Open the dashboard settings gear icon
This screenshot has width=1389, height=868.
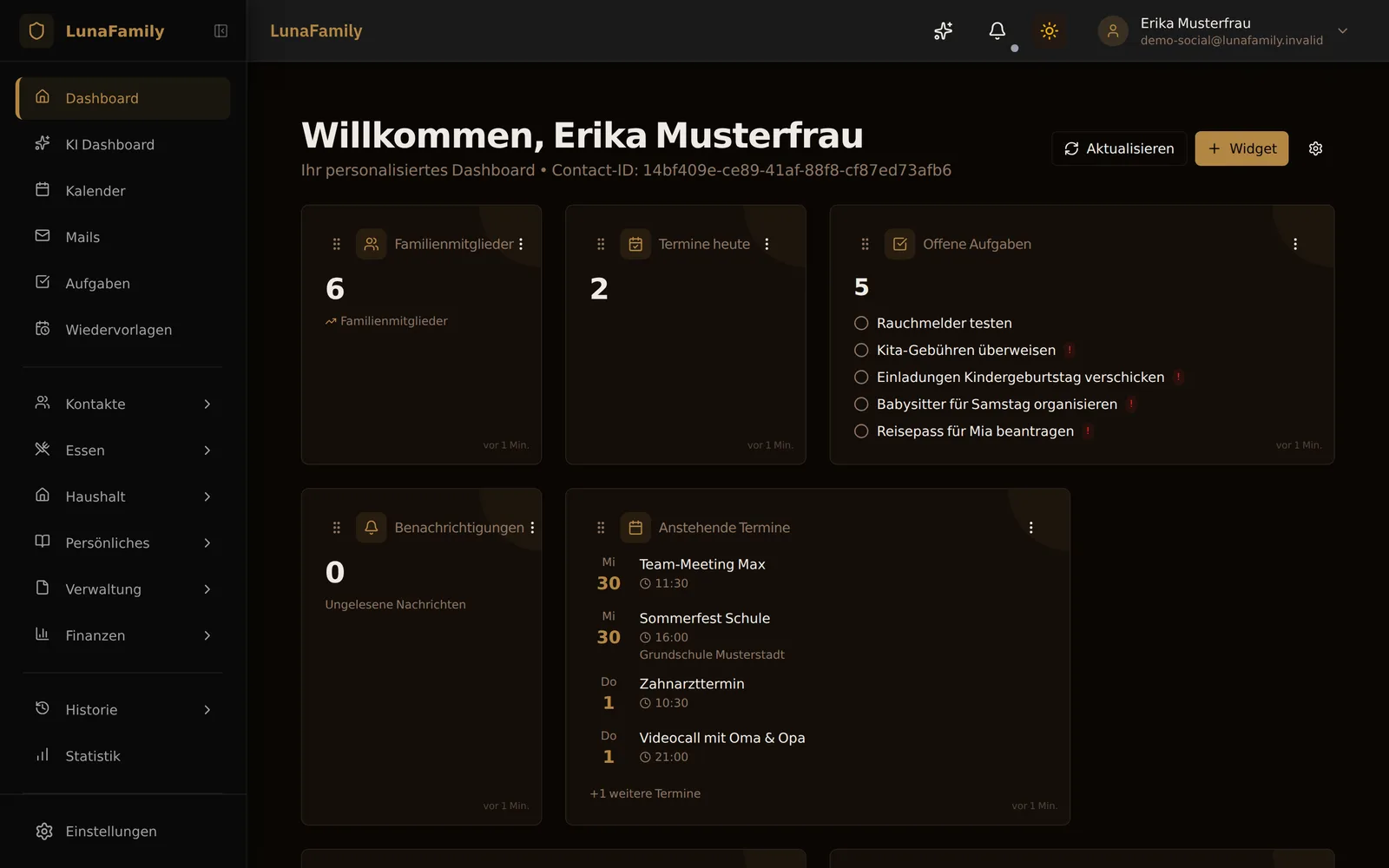pos(1315,148)
